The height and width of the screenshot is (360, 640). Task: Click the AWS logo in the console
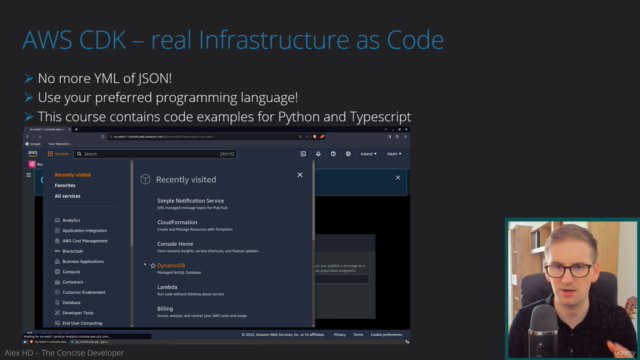(33, 153)
